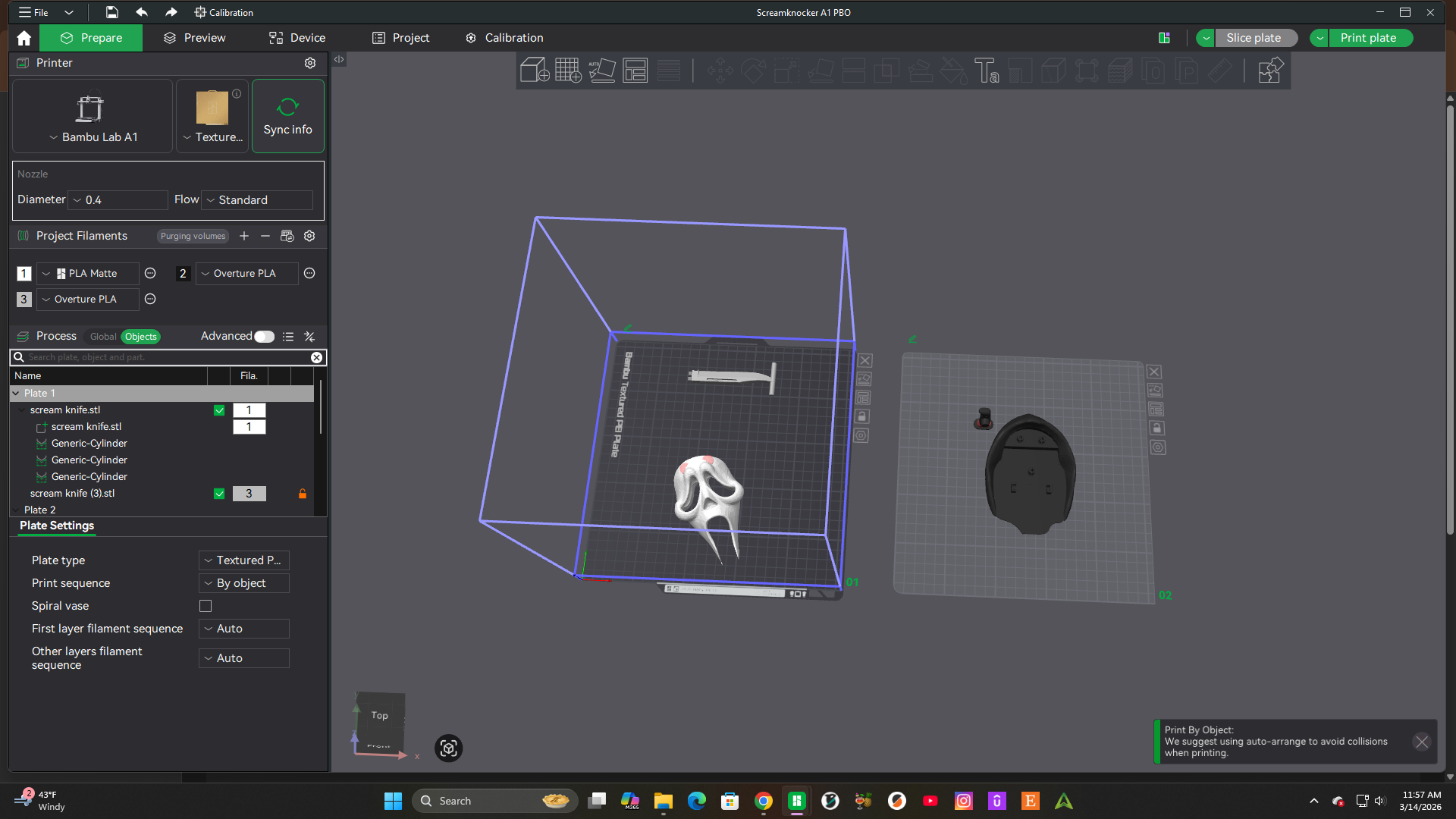1456x819 pixels.
Task: Click the home icon
Action: click(x=24, y=38)
